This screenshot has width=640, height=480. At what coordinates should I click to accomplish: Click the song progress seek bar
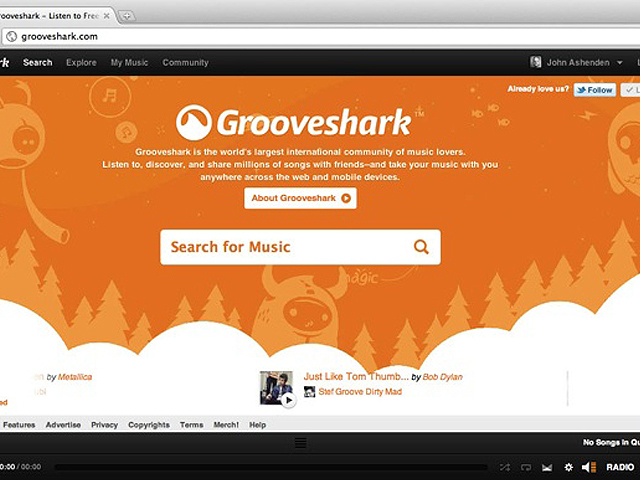pyautogui.click(x=271, y=467)
